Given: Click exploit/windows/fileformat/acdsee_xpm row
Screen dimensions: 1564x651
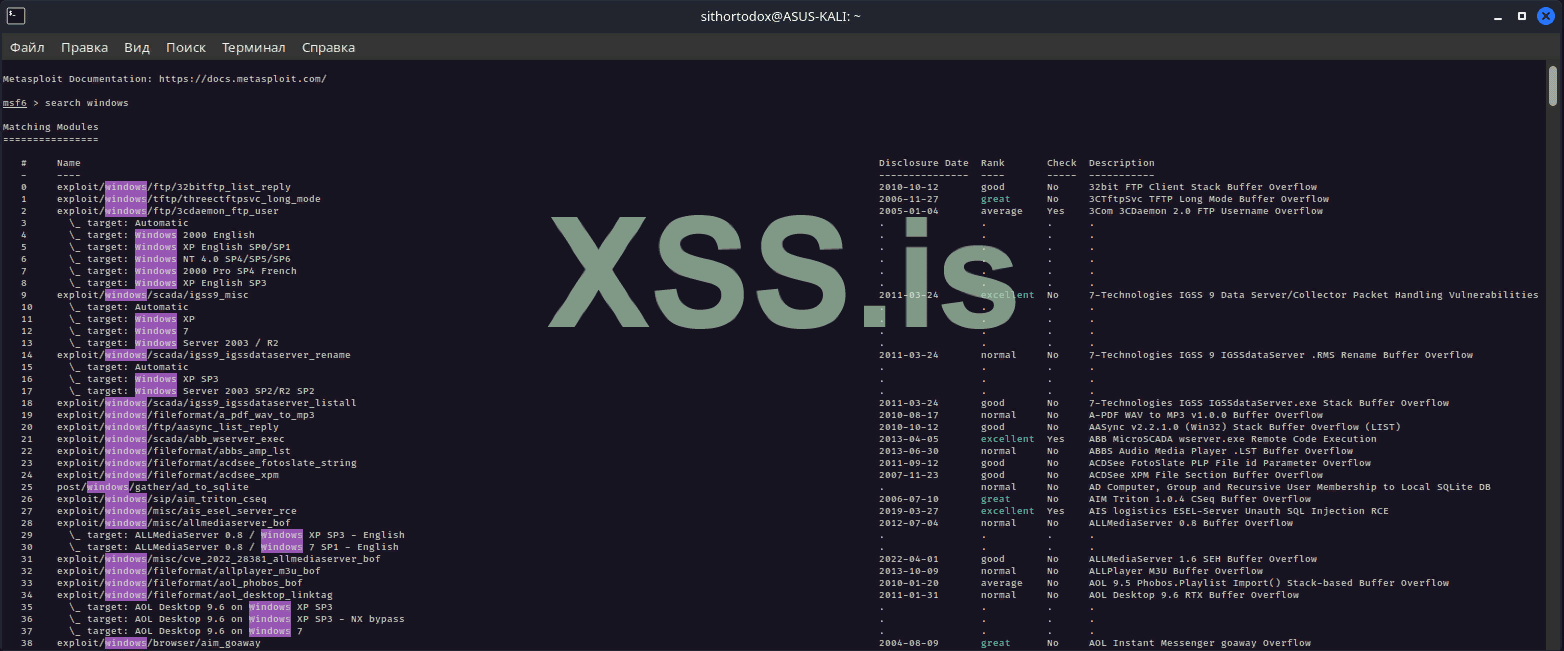Looking at the screenshot, I should 168,475.
